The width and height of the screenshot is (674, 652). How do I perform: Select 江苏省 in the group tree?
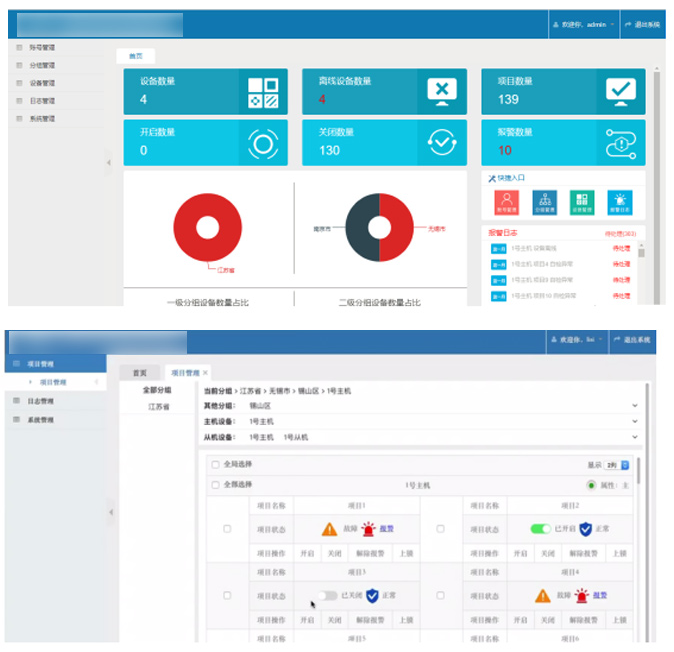click(159, 407)
